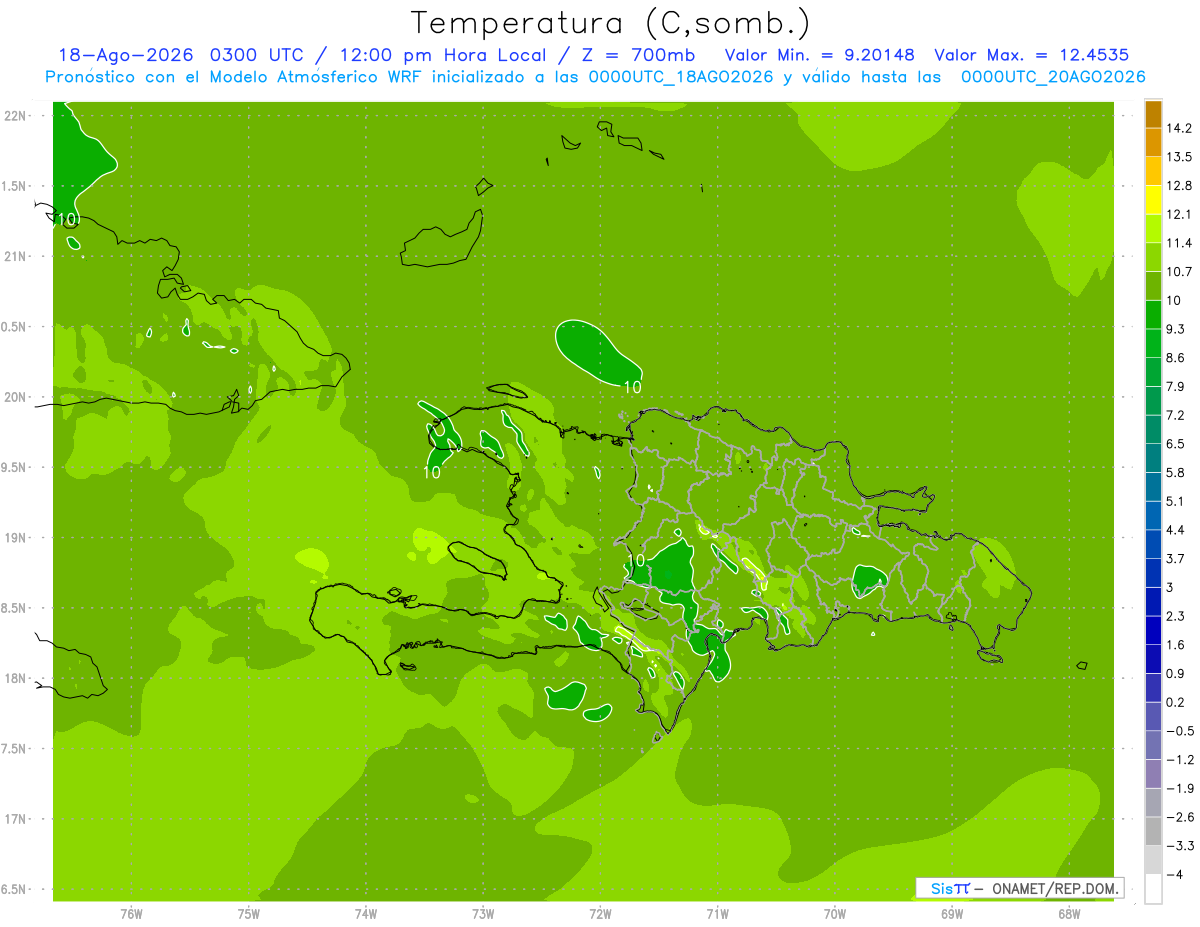The image size is (1200, 927).
Task: Click the legend swatch between 6.5 and 5.8
Action: [x=1153, y=458]
